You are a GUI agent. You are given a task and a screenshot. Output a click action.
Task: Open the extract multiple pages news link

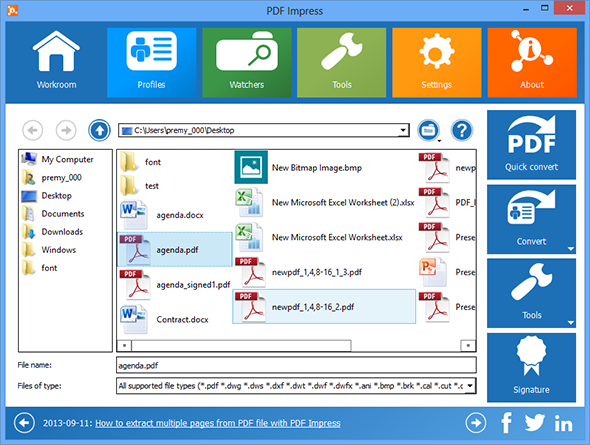217,423
